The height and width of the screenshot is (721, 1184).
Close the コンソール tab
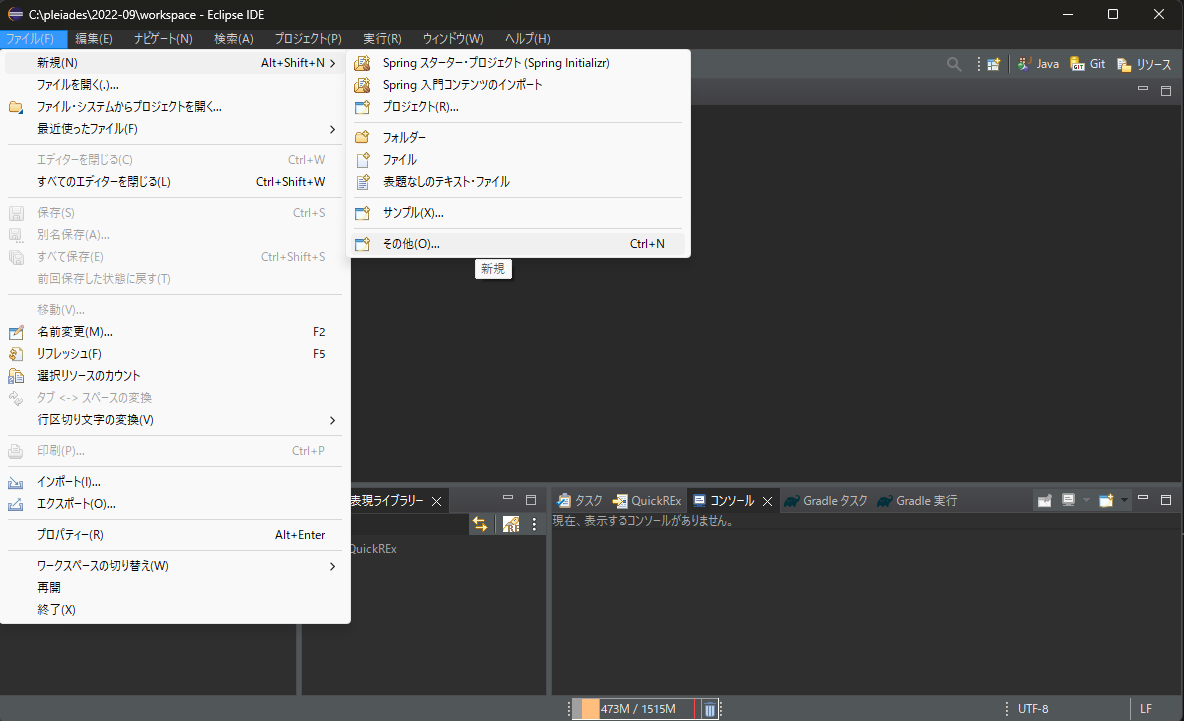point(767,501)
